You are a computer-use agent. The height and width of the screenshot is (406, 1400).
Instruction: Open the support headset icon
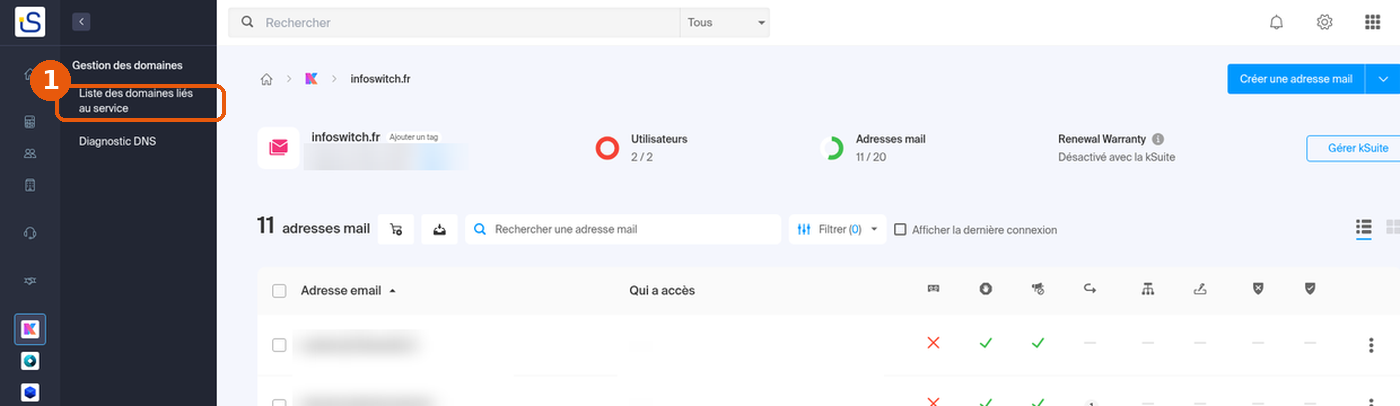click(30, 233)
